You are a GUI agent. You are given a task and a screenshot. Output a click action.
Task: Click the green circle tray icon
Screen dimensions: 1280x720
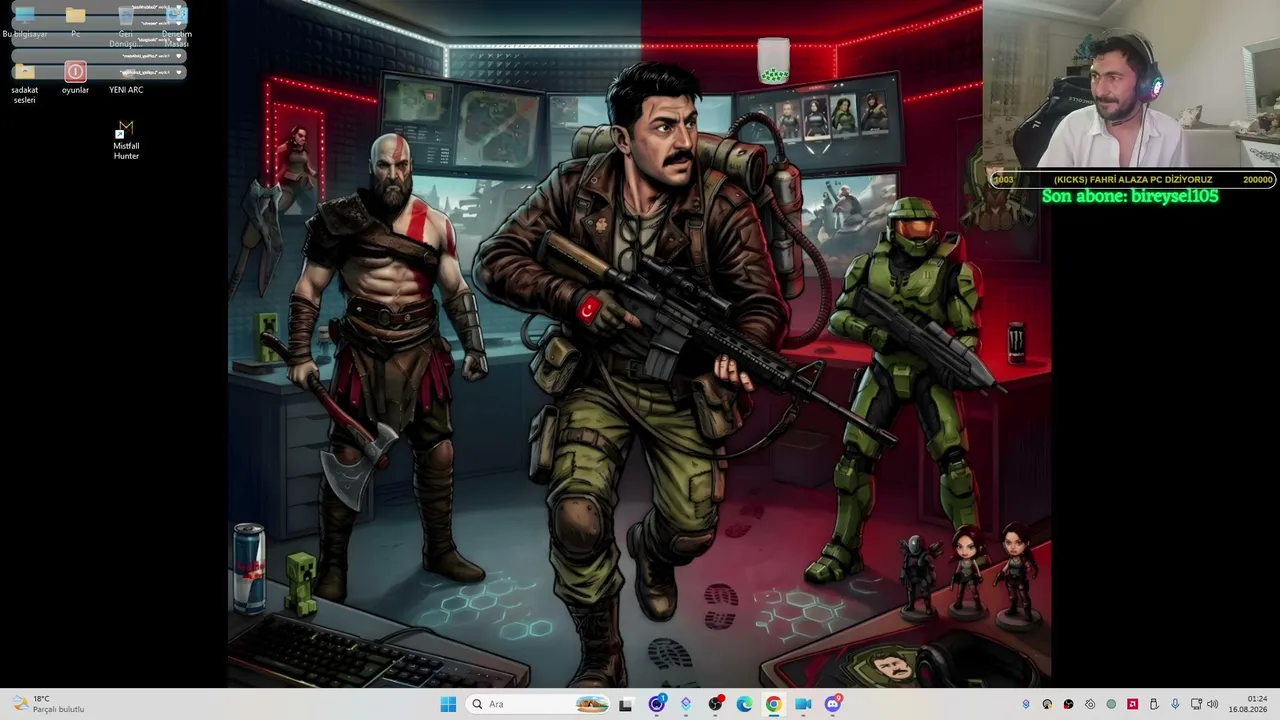tap(1111, 704)
